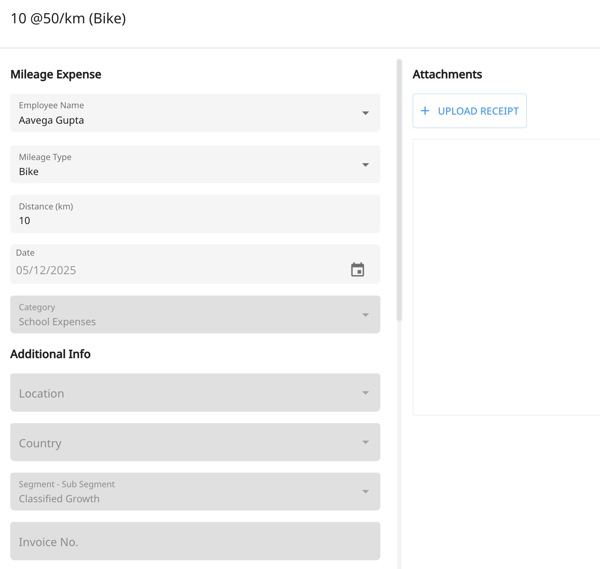Click the Category field's dropdown arrow

tap(365, 315)
